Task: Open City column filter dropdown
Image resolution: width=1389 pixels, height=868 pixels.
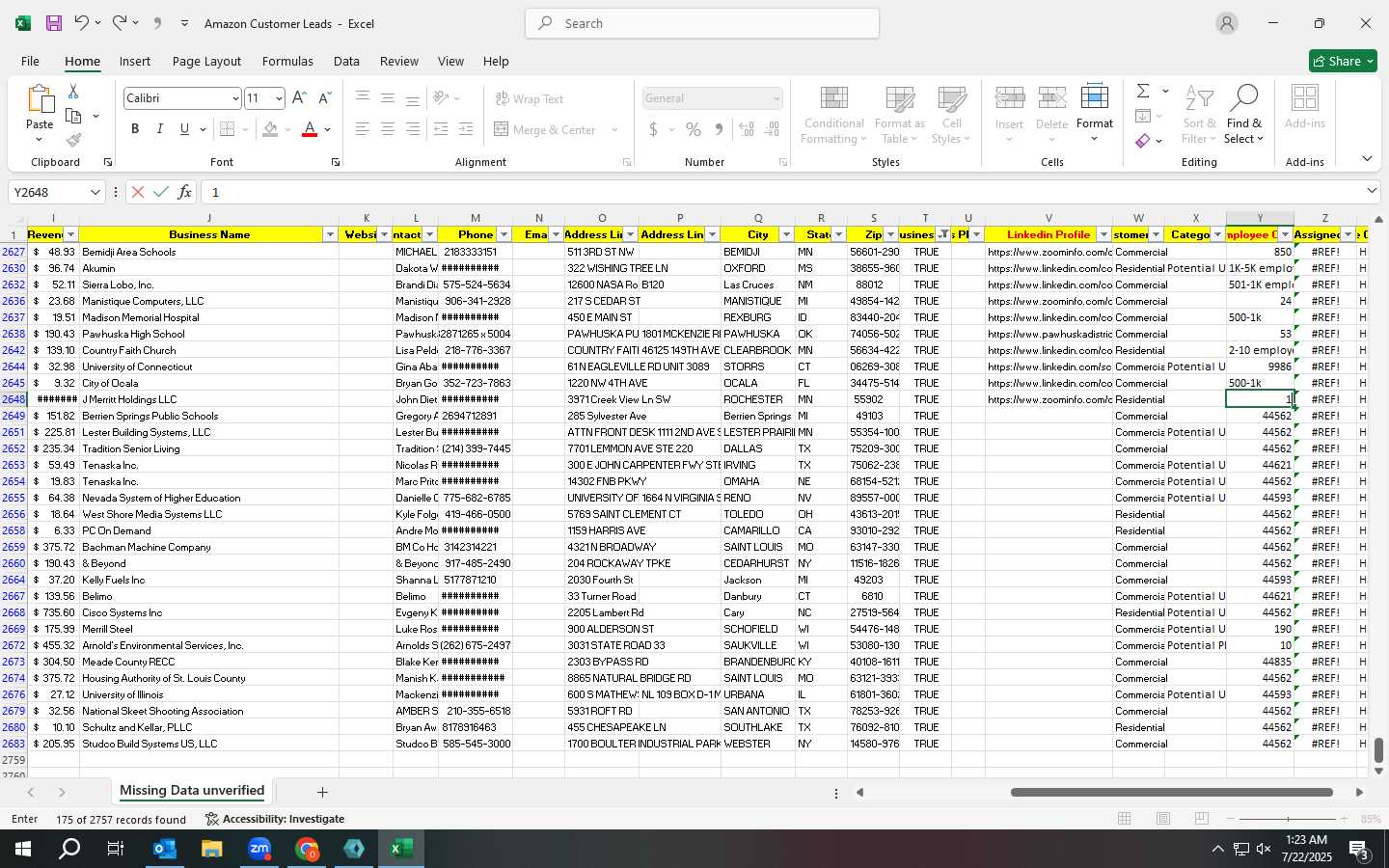Action: point(786,234)
